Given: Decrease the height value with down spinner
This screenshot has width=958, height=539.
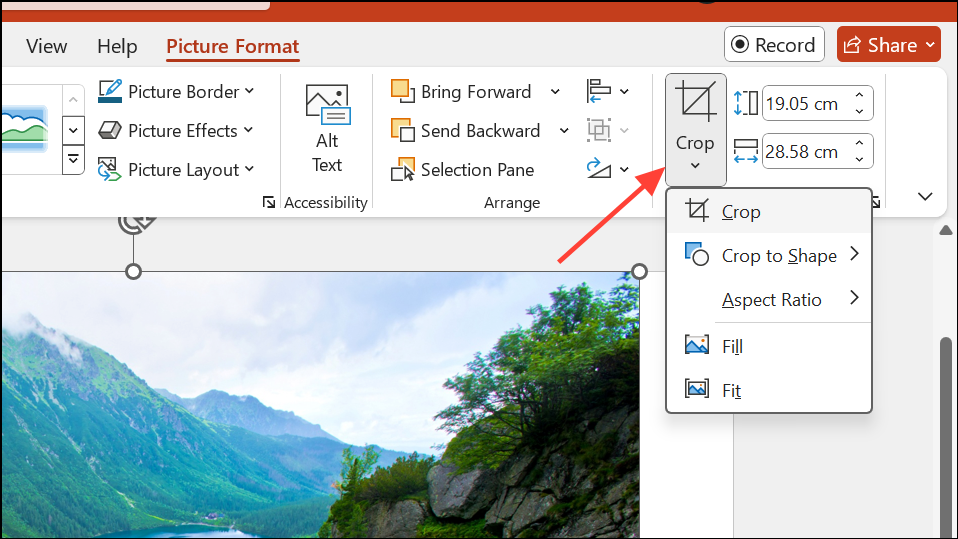Looking at the screenshot, I should coord(860,112).
